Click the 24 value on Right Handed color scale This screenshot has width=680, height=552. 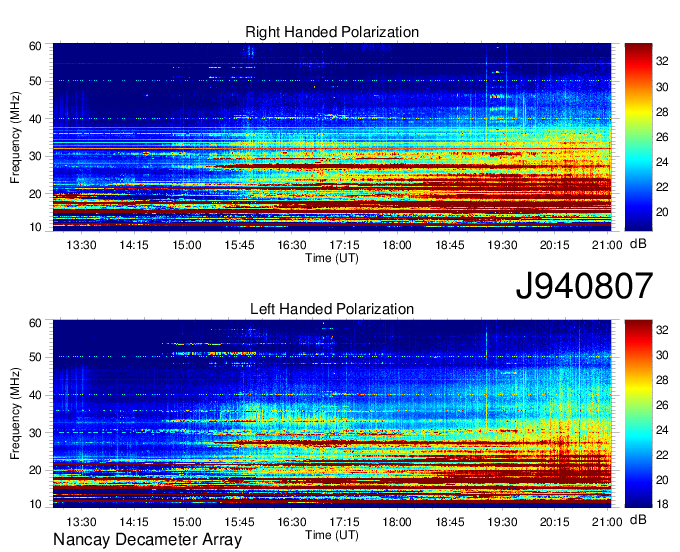tap(662, 162)
